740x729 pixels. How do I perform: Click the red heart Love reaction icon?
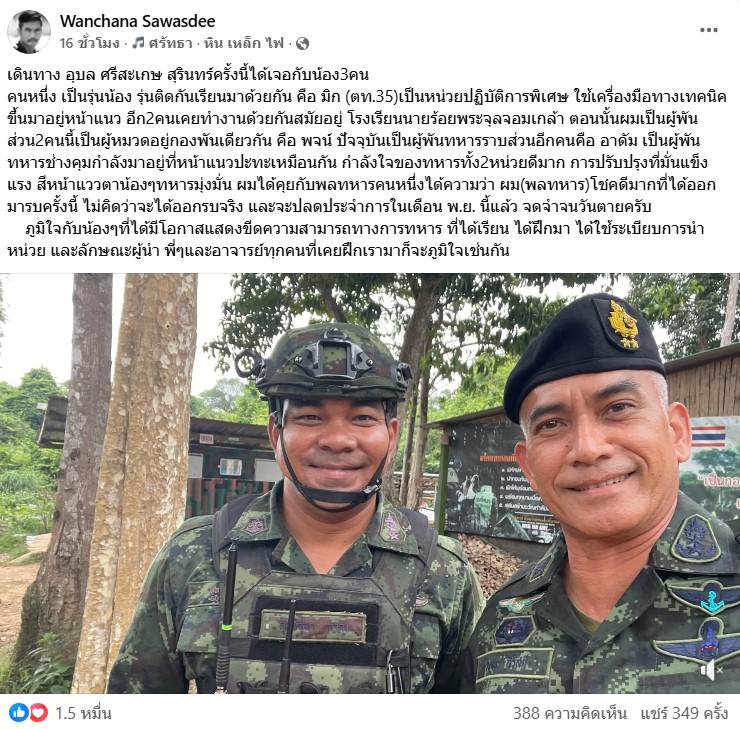39,712
